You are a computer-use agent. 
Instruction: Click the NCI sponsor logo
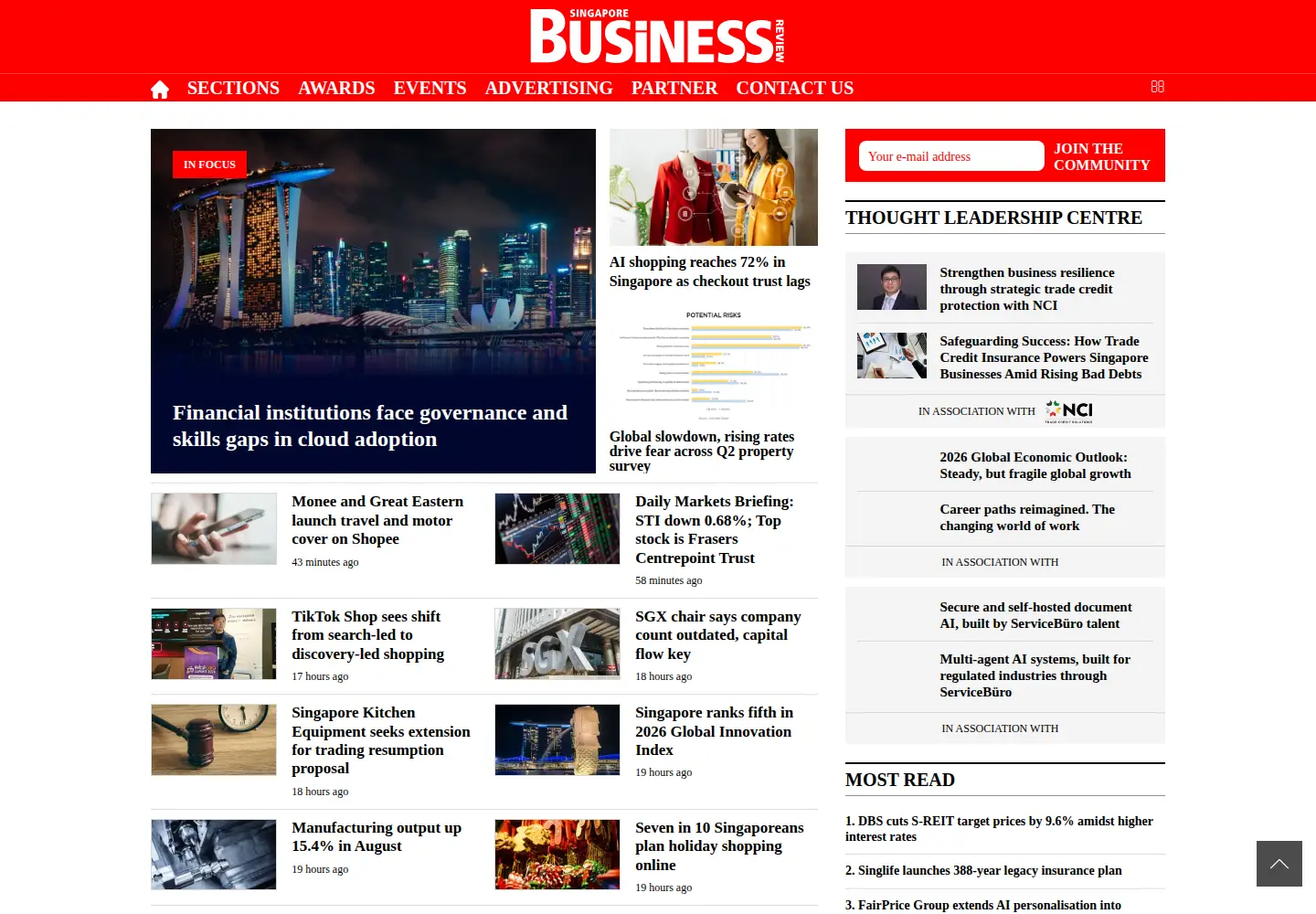click(x=1069, y=411)
